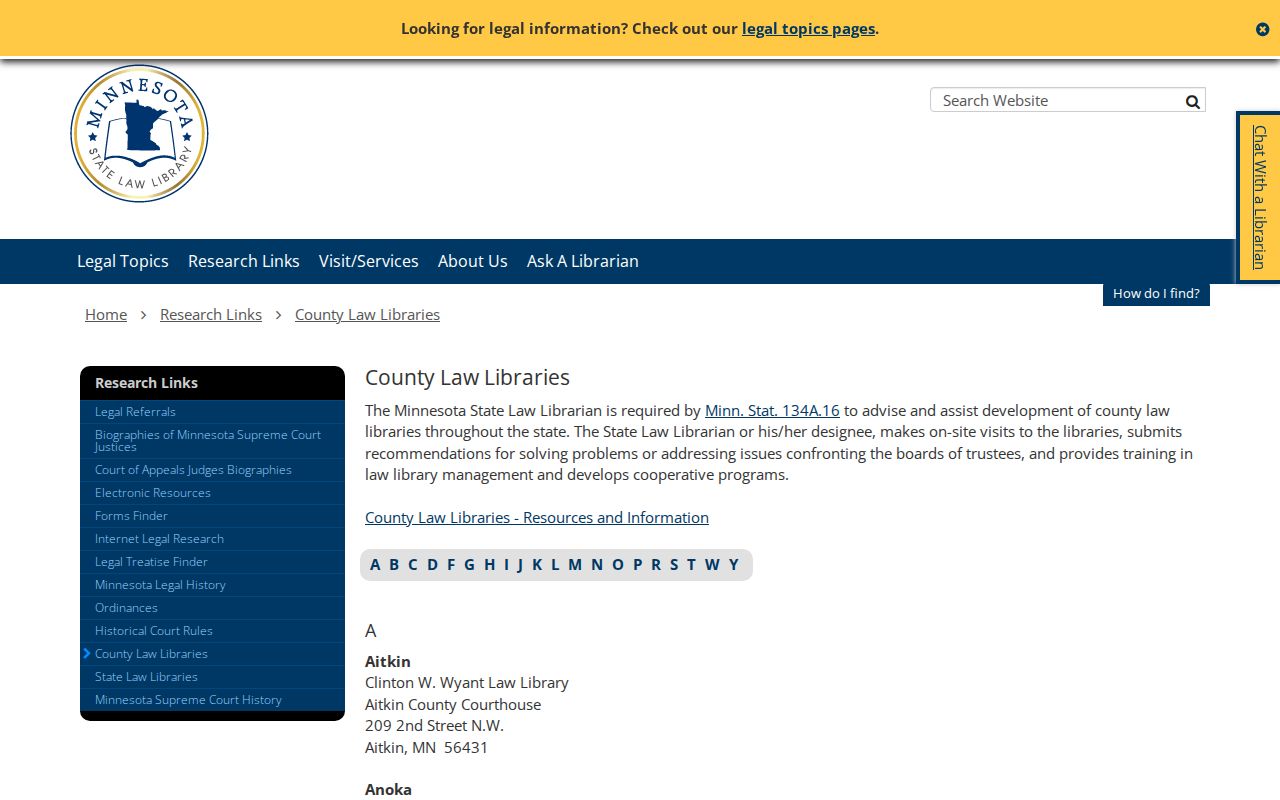Open Chat With a Librarian tab
Screen dimensions: 1280x800
[x=1259, y=197]
